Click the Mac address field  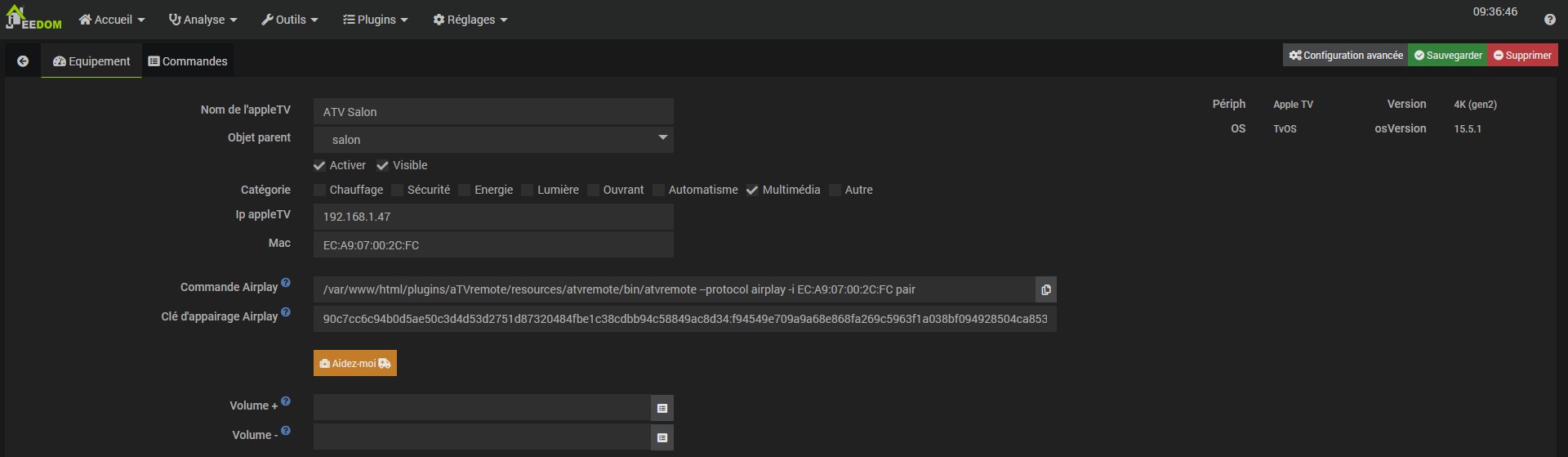[493, 245]
